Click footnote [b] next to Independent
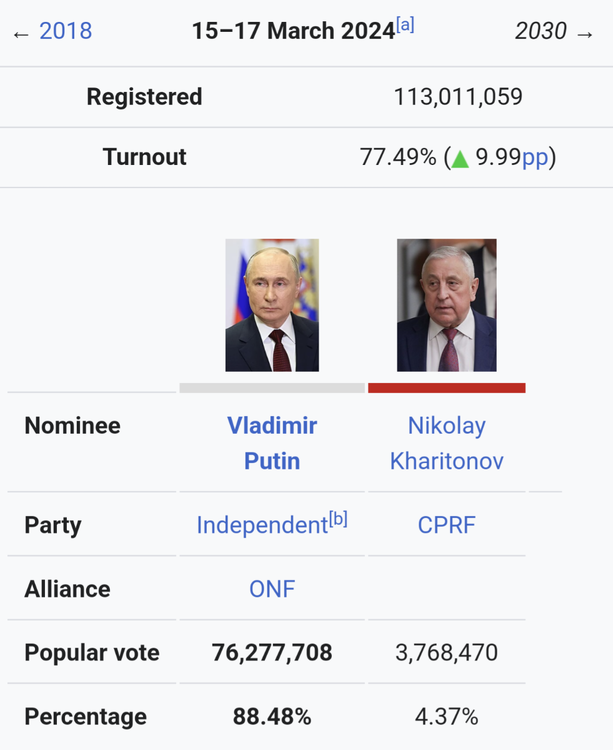Screen dimensions: 613x750 pyautogui.click(x=338, y=519)
